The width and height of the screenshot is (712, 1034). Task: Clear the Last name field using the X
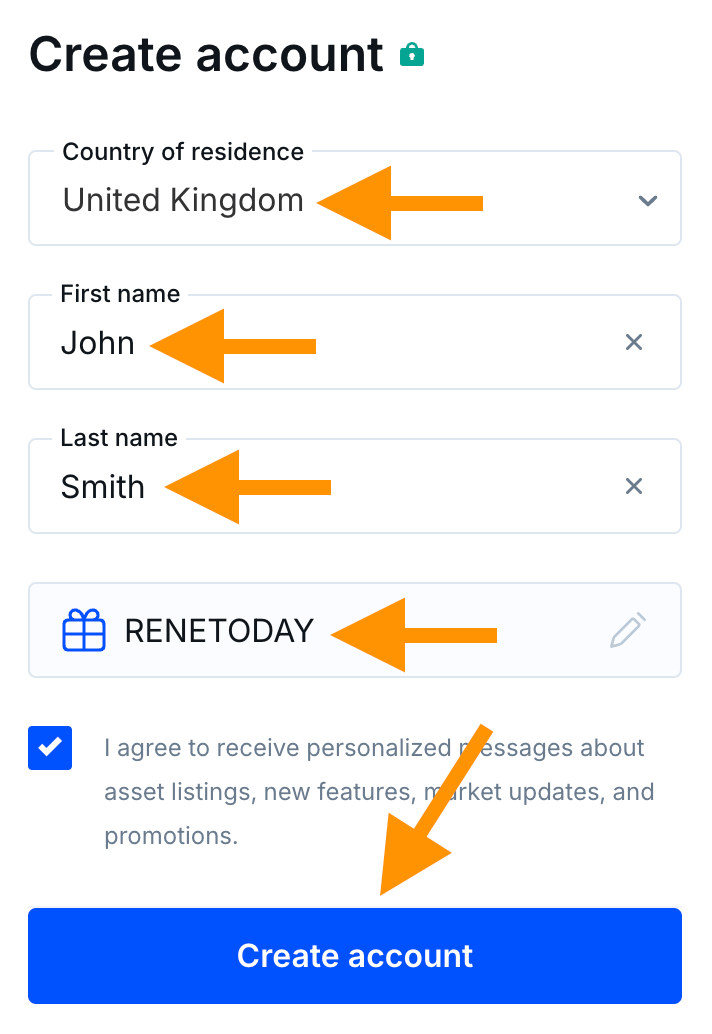click(x=634, y=486)
